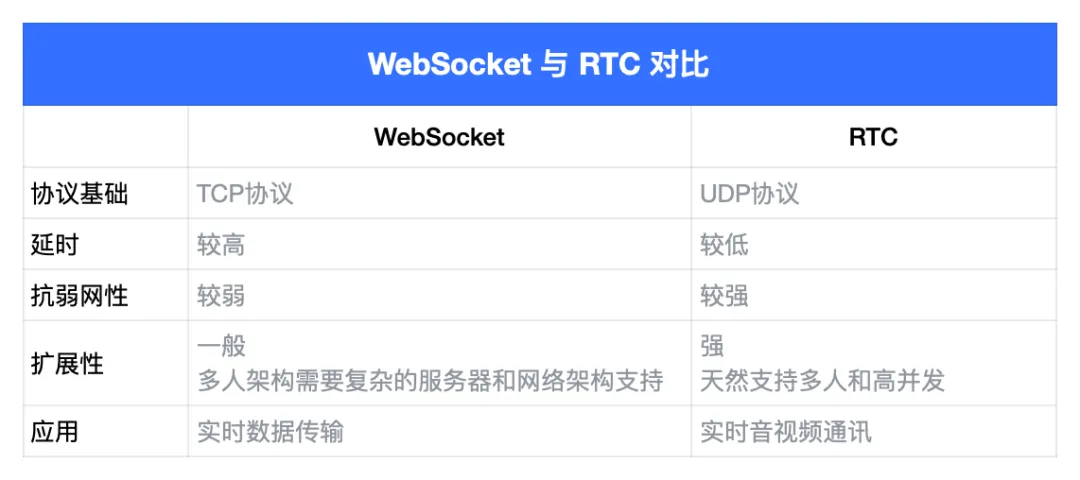Select the 抗弱网性 row label

80,296
